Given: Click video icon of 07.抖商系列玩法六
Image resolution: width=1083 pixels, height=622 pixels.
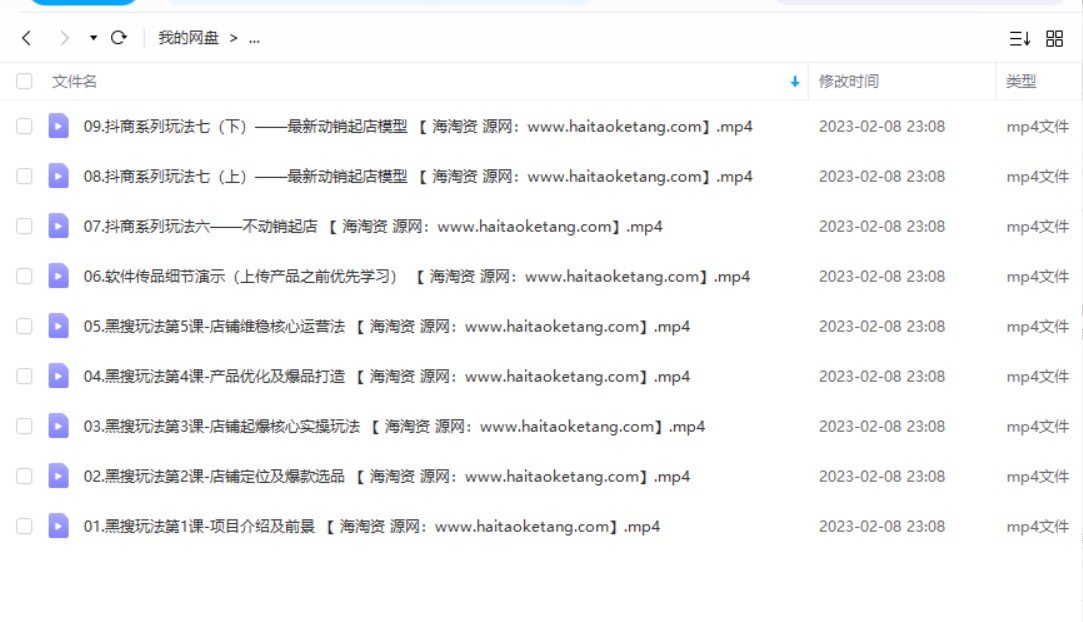Looking at the screenshot, I should [58, 226].
